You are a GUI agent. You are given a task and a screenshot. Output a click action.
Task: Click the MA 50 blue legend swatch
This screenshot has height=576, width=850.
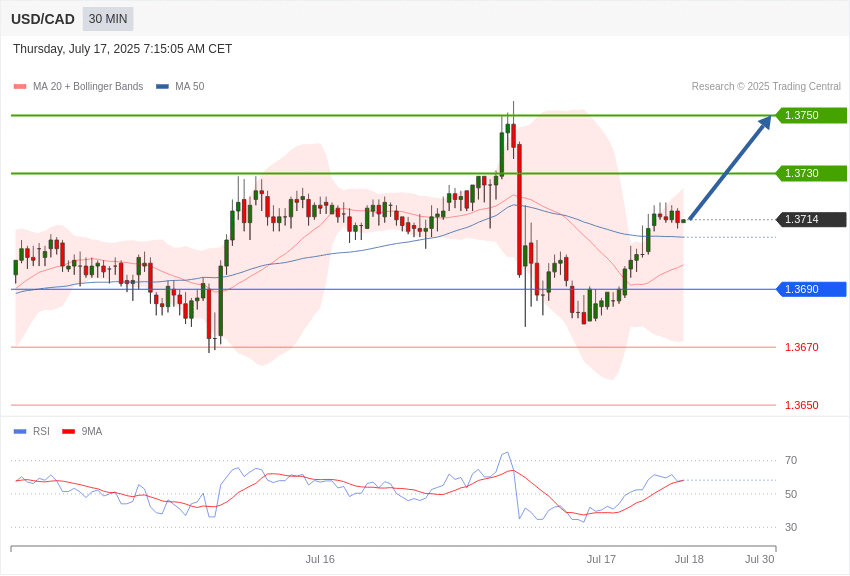(x=162, y=87)
